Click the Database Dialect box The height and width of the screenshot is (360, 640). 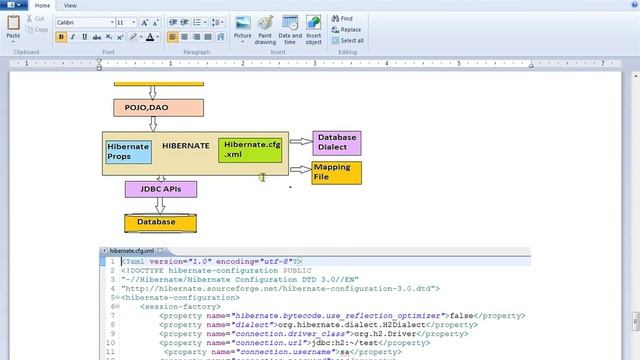point(337,143)
